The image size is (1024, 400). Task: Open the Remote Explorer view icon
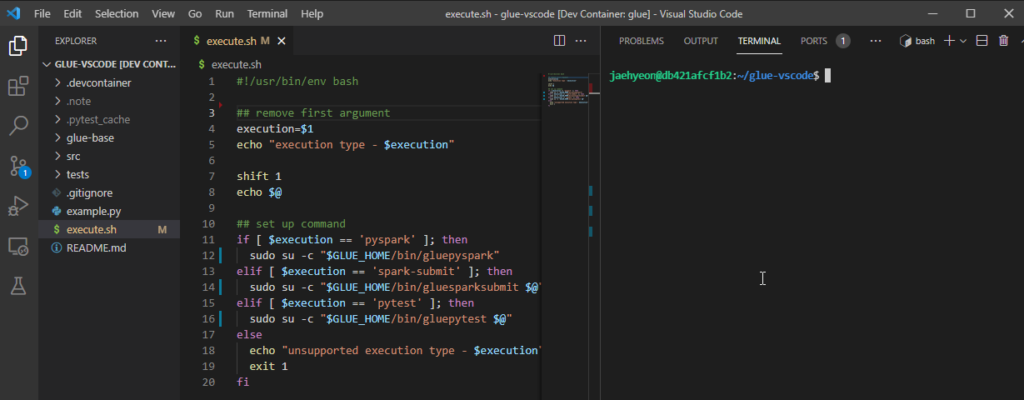click(x=18, y=246)
